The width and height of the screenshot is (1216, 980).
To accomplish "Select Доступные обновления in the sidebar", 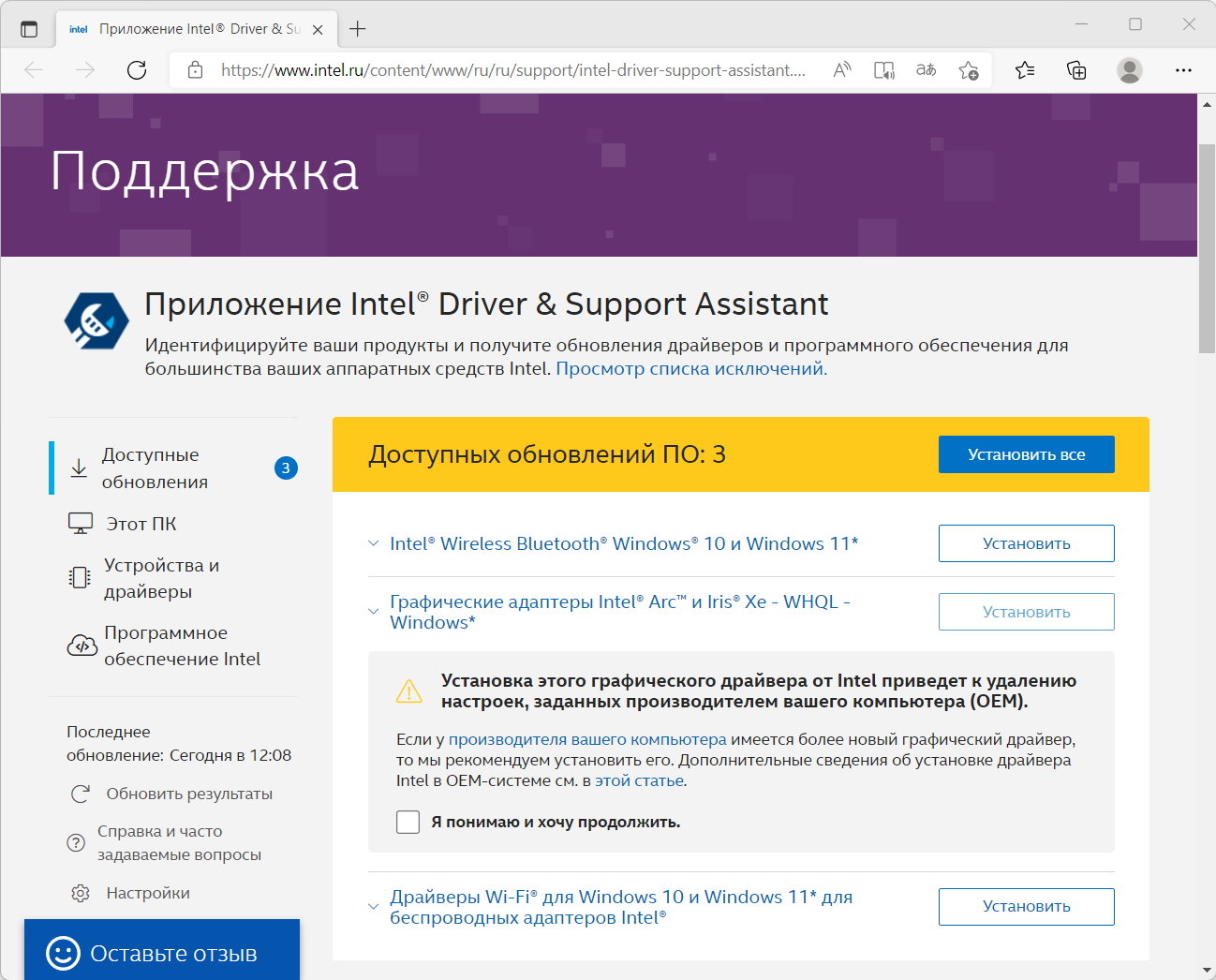I will pyautogui.click(x=173, y=468).
